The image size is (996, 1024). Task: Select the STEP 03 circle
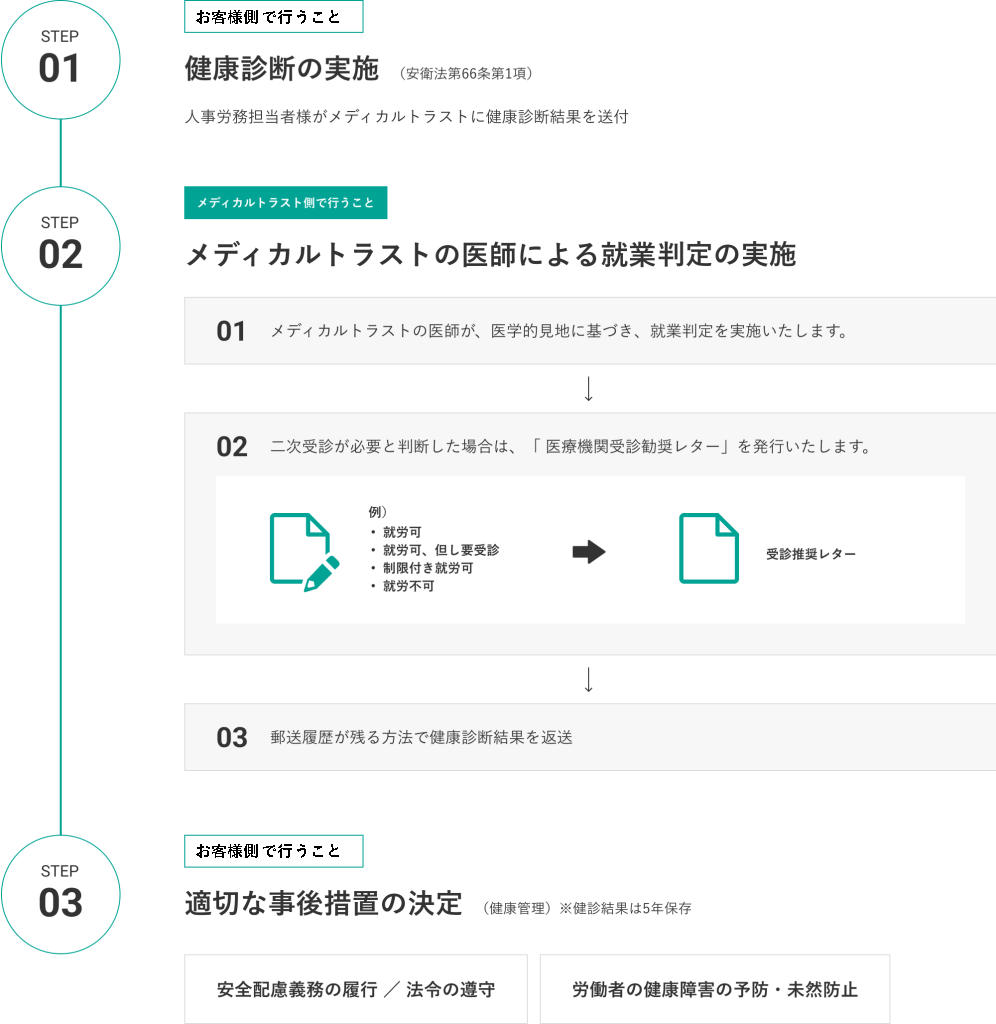[x=61, y=894]
